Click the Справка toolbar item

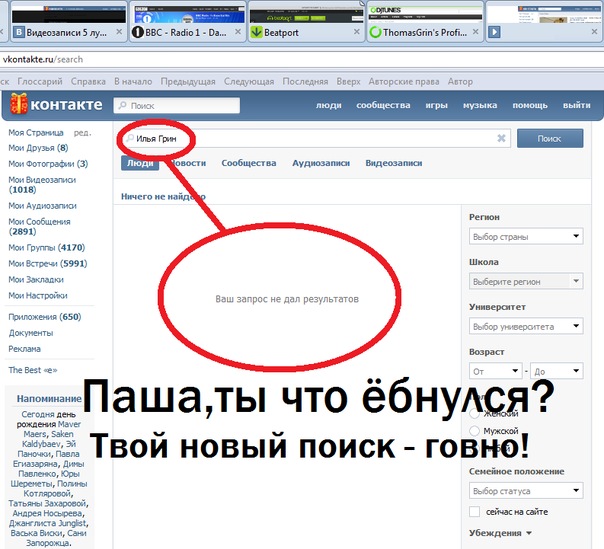pyautogui.click(x=88, y=81)
